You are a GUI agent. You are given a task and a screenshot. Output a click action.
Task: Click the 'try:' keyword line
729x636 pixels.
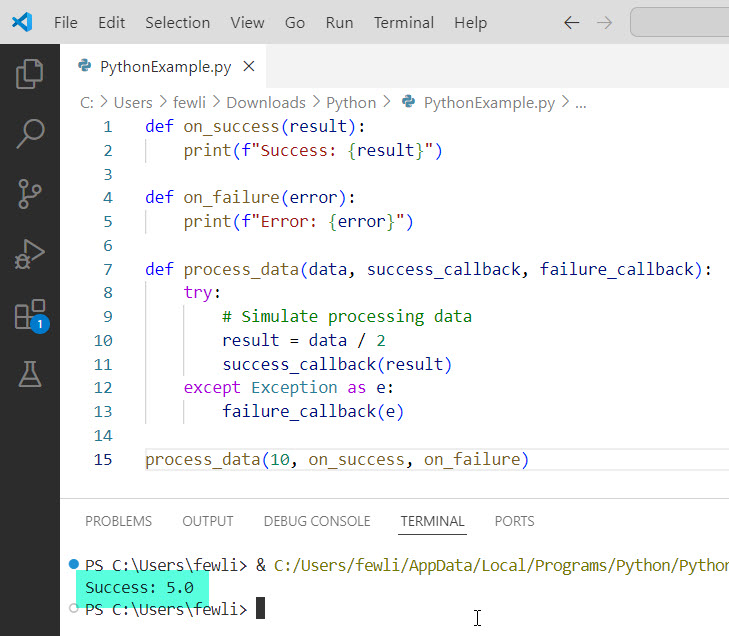[202, 292]
